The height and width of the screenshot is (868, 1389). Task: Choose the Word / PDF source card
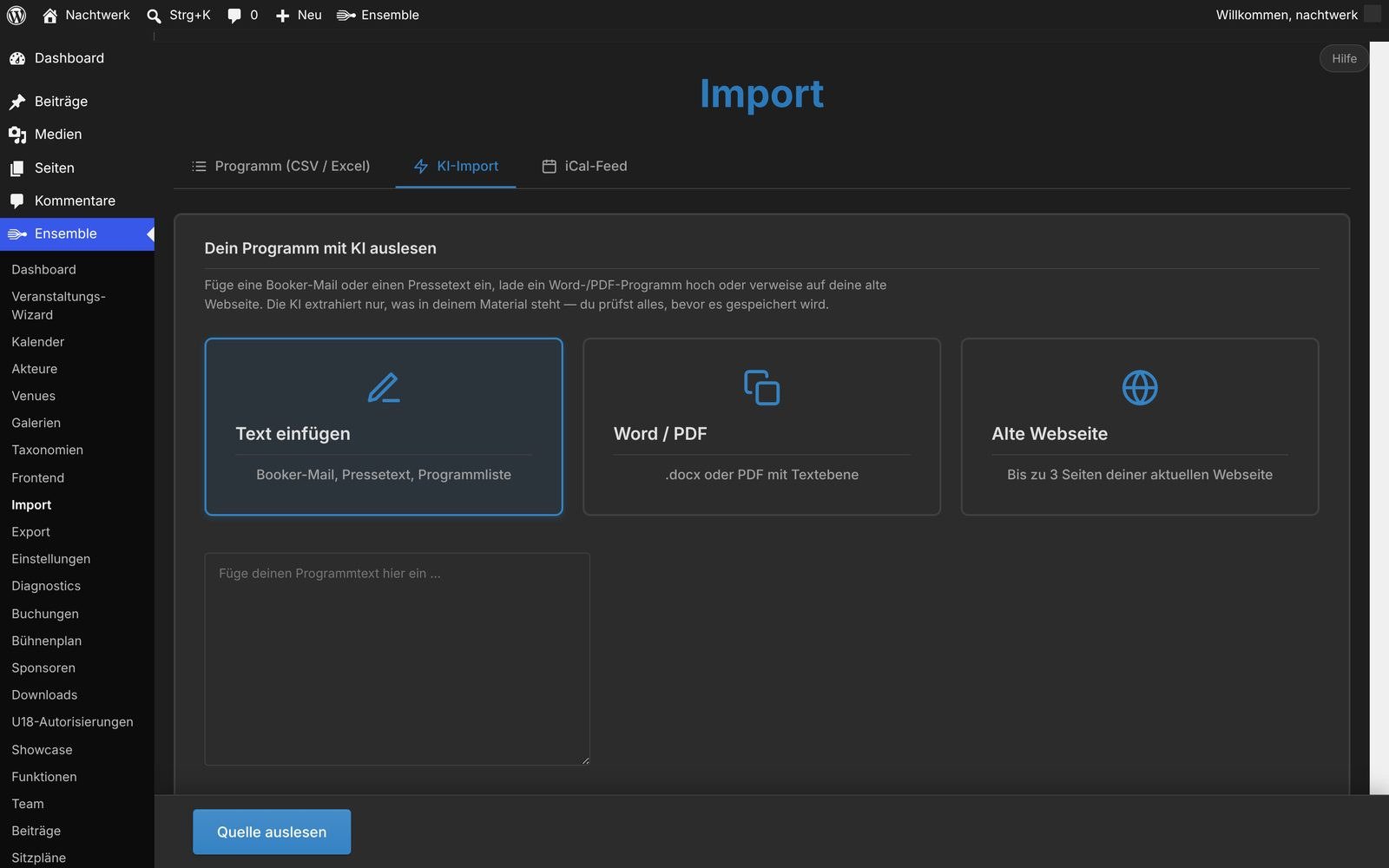point(761,426)
